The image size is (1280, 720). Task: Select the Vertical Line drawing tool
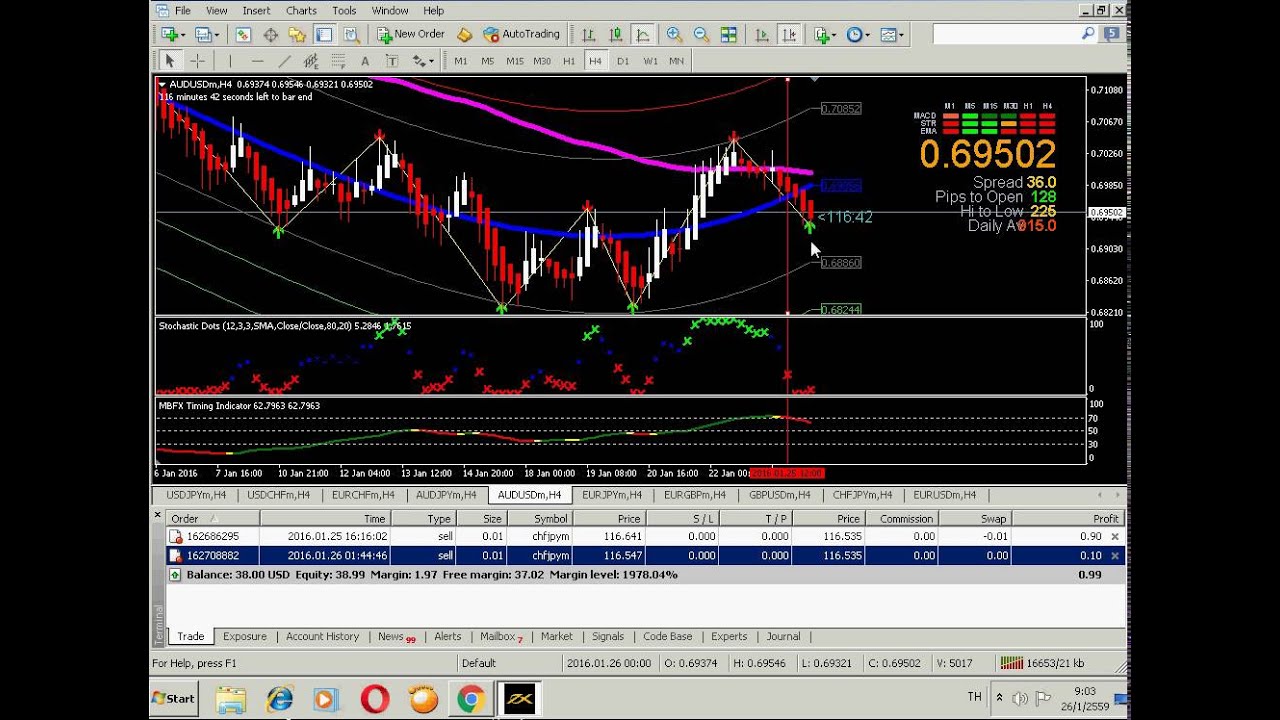tap(230, 61)
